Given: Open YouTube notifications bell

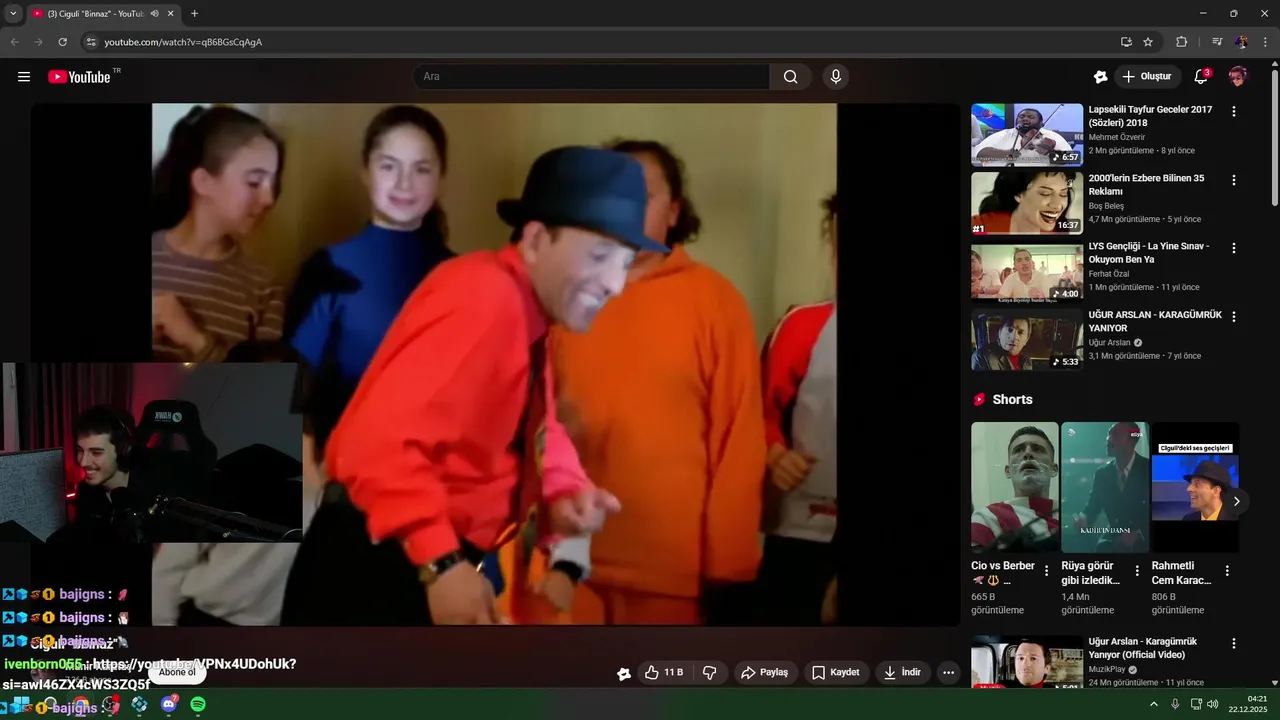Looking at the screenshot, I should [x=1201, y=77].
